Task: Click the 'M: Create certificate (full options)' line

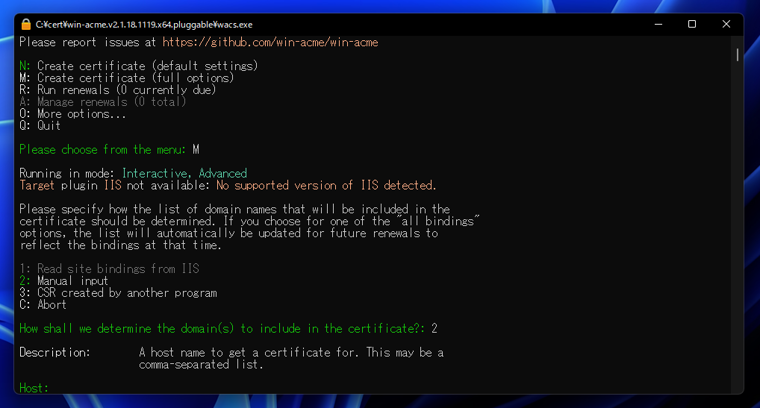Action: [x=126, y=78]
